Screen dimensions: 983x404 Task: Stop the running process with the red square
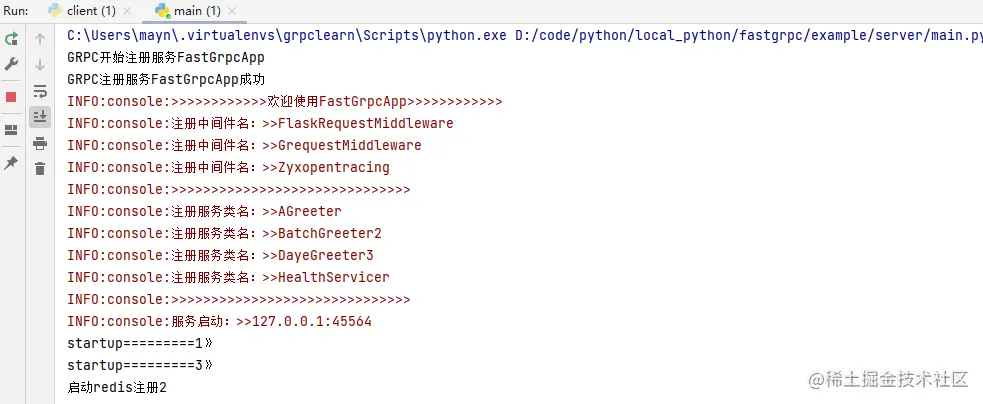(11, 97)
